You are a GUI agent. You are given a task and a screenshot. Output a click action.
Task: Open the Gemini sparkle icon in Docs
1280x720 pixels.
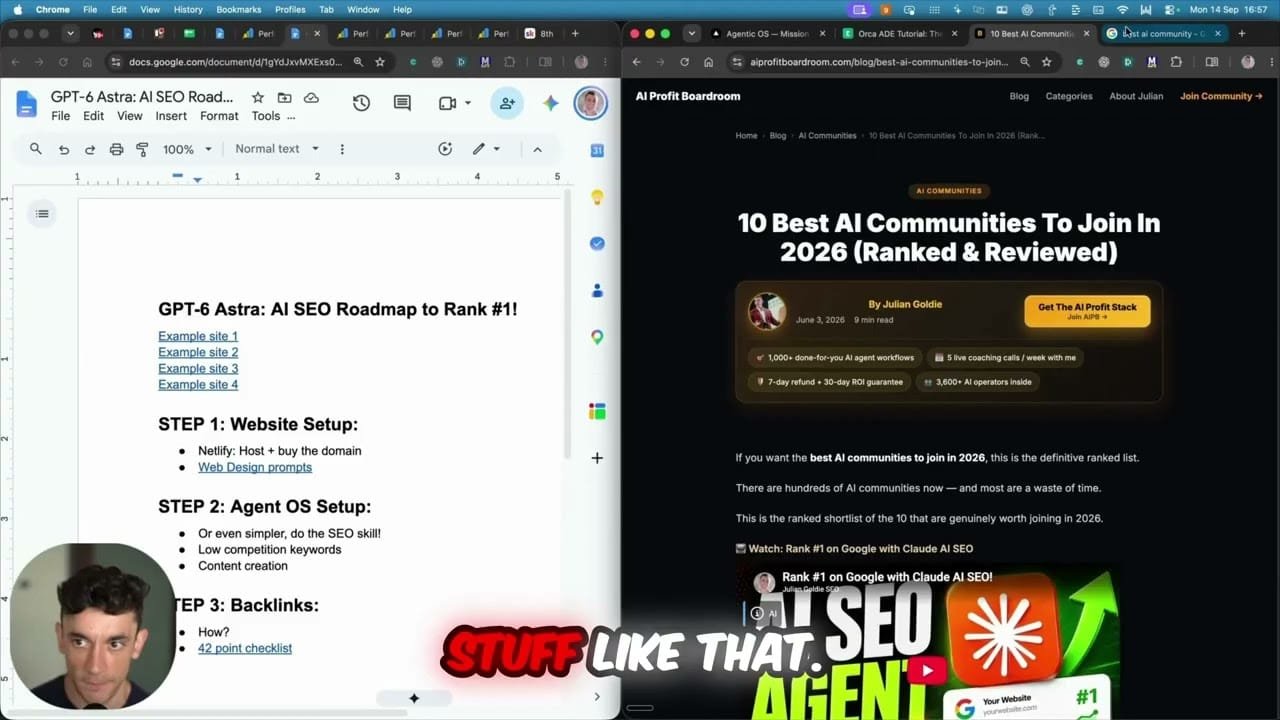550,103
